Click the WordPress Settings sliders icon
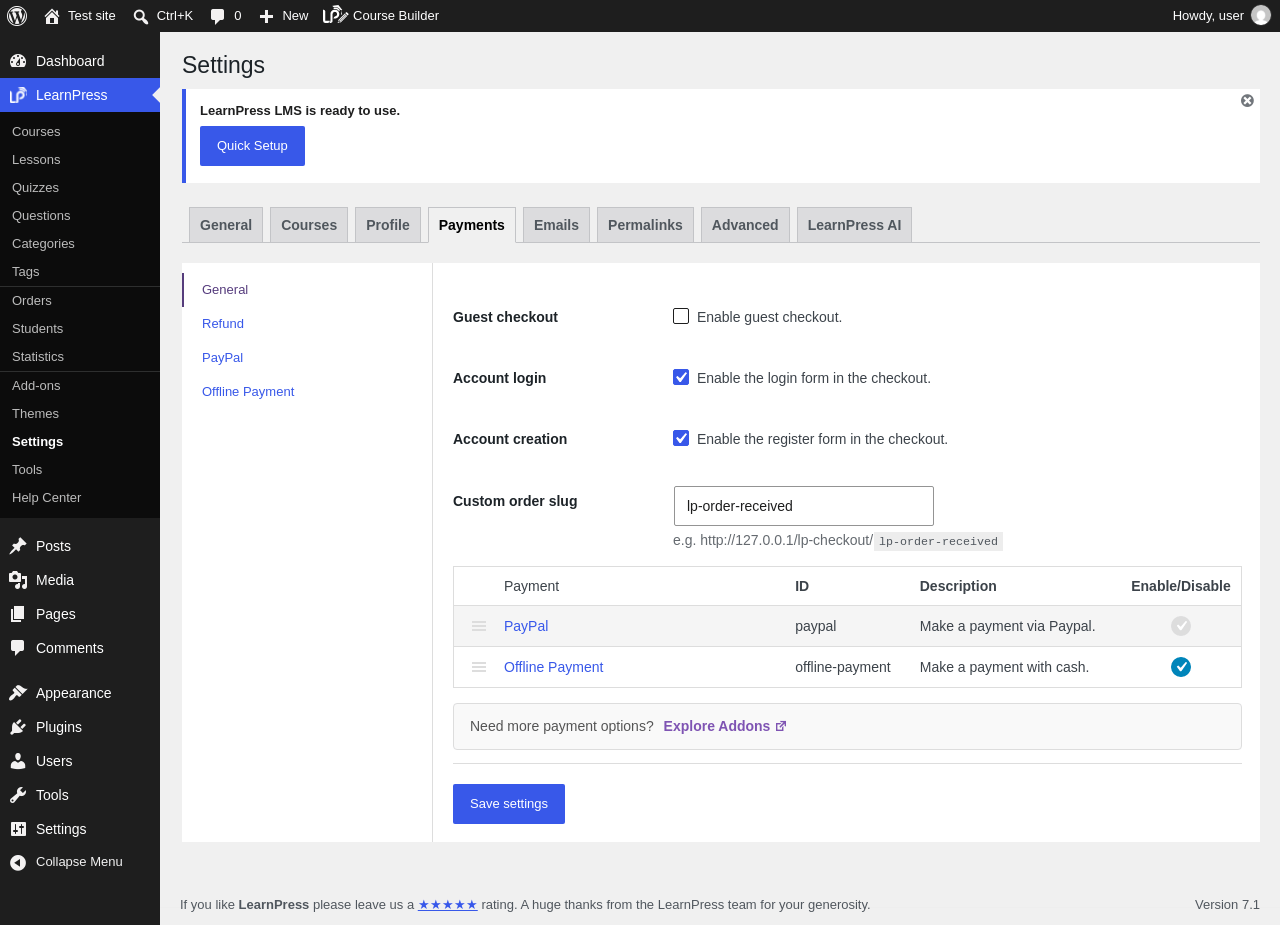1280x925 pixels. 18,829
